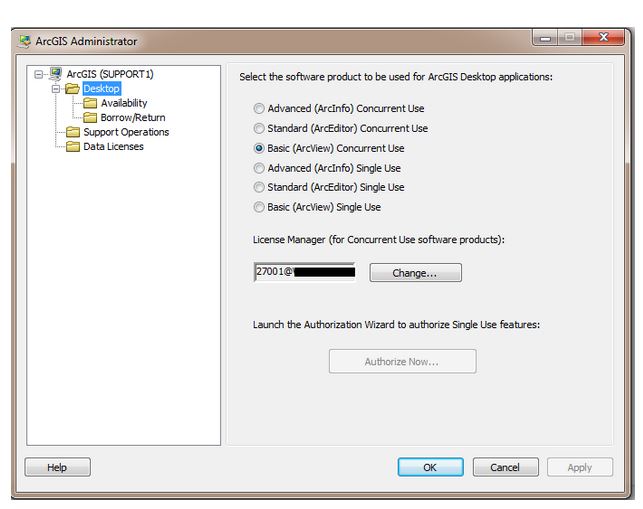
Task: Pick Advanced (ArcInfo) Single Use option
Action: pos(259,168)
